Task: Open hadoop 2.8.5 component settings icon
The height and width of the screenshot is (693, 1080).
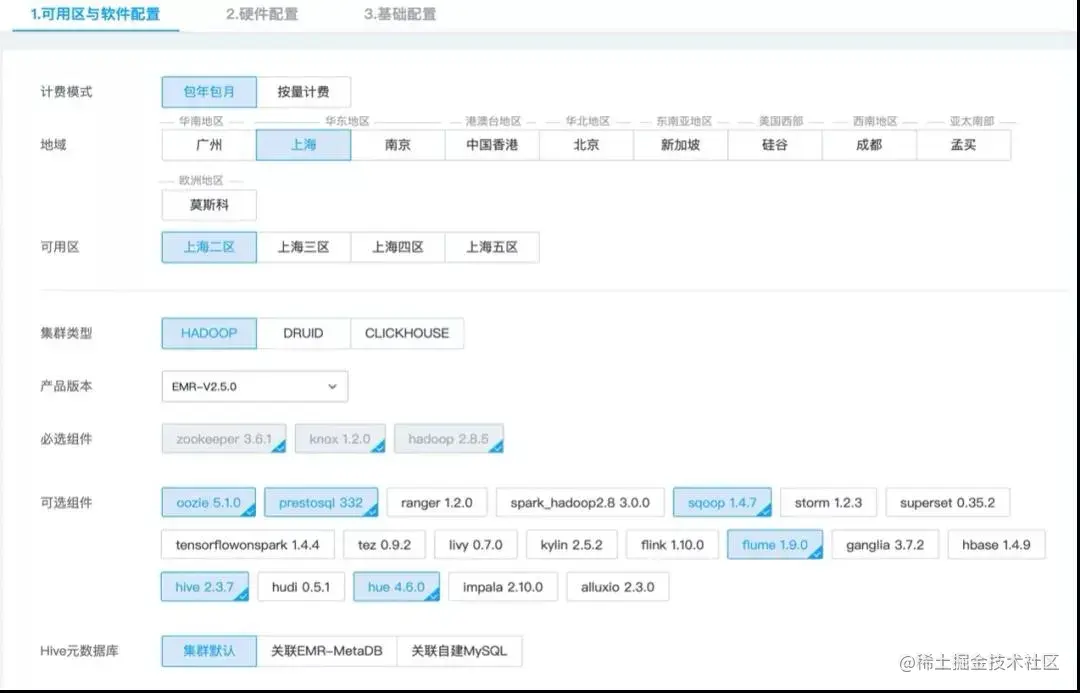Action: tap(496, 446)
